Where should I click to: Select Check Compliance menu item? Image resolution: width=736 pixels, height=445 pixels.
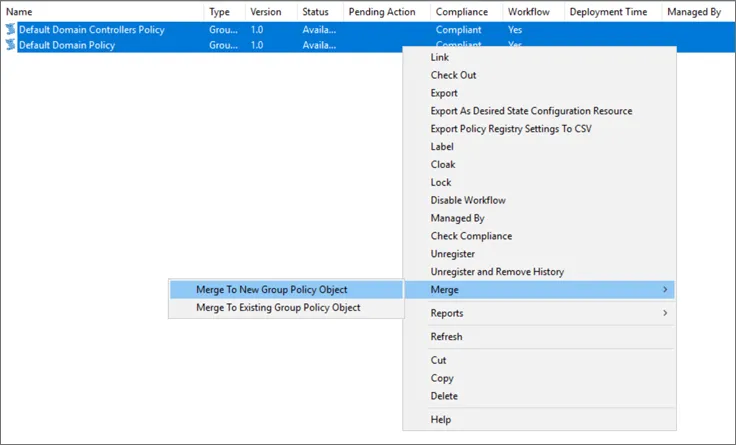[471, 236]
